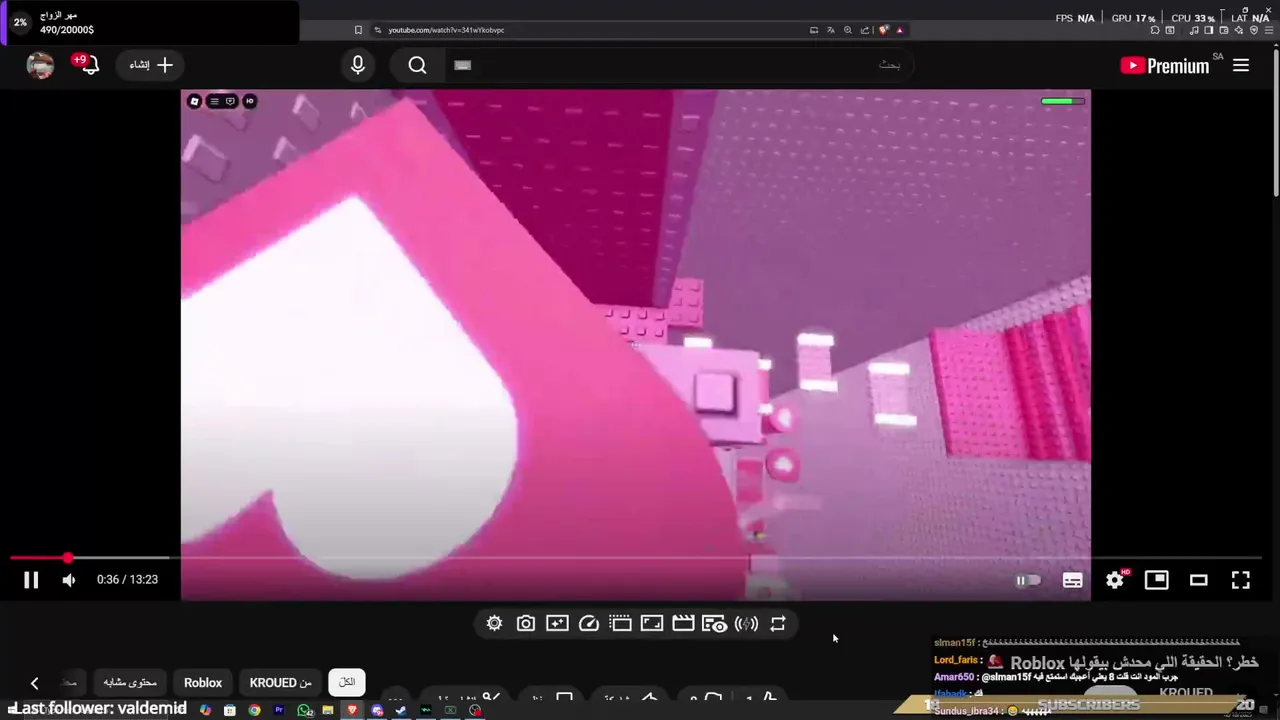The height and width of the screenshot is (720, 1280).
Task: Open Steam from taskbar
Action: click(401, 710)
